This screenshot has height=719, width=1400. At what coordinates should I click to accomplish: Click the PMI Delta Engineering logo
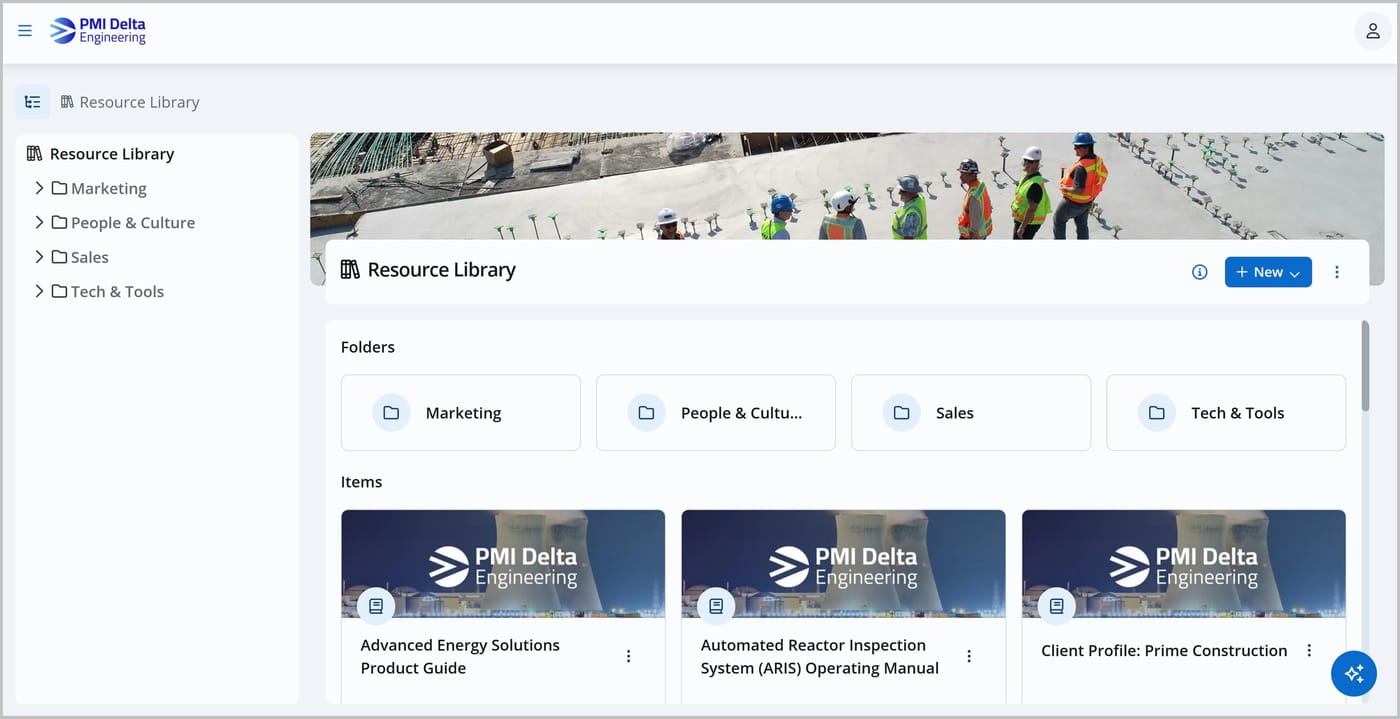coord(98,31)
